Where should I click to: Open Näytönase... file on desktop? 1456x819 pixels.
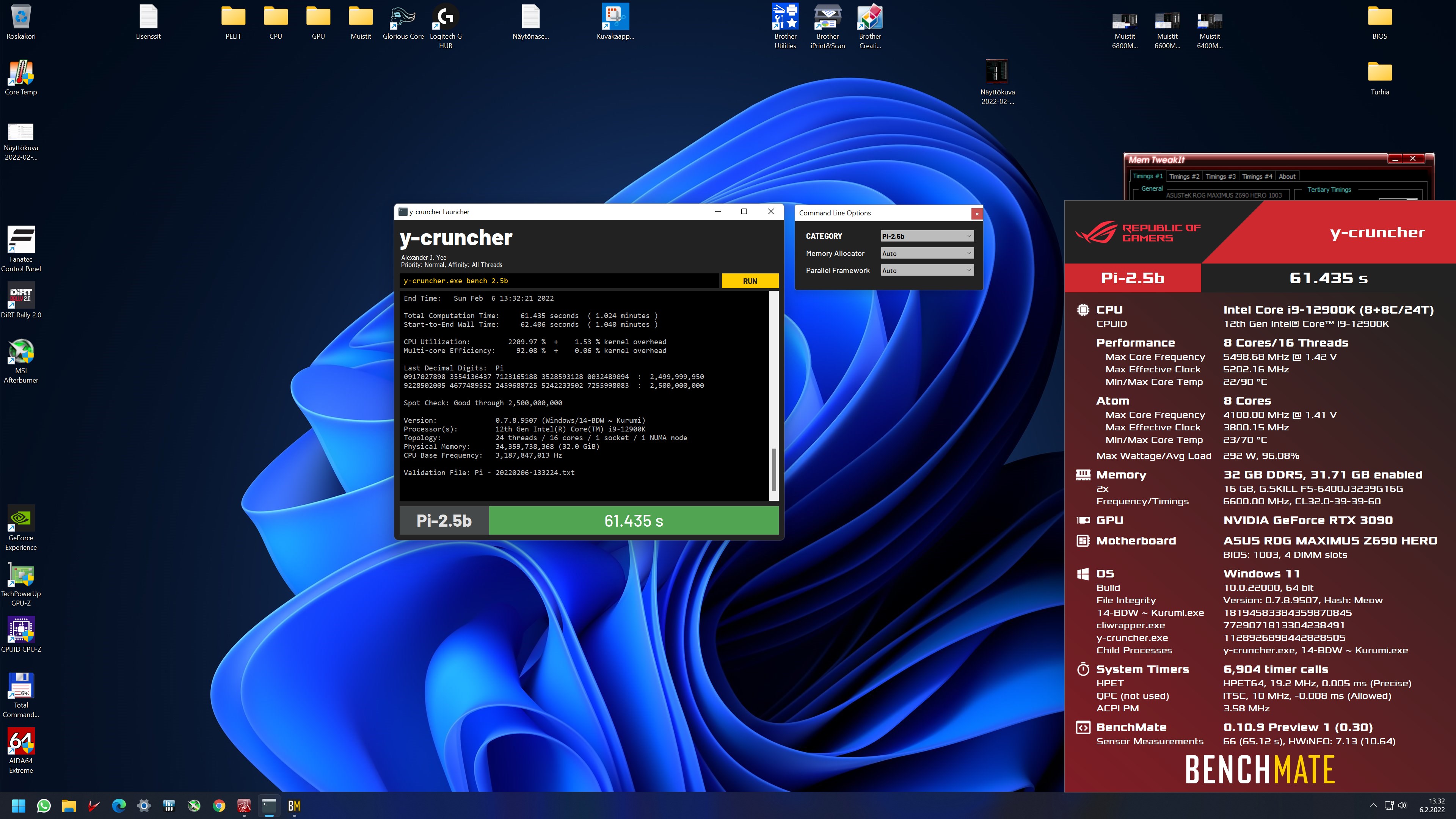click(531, 22)
